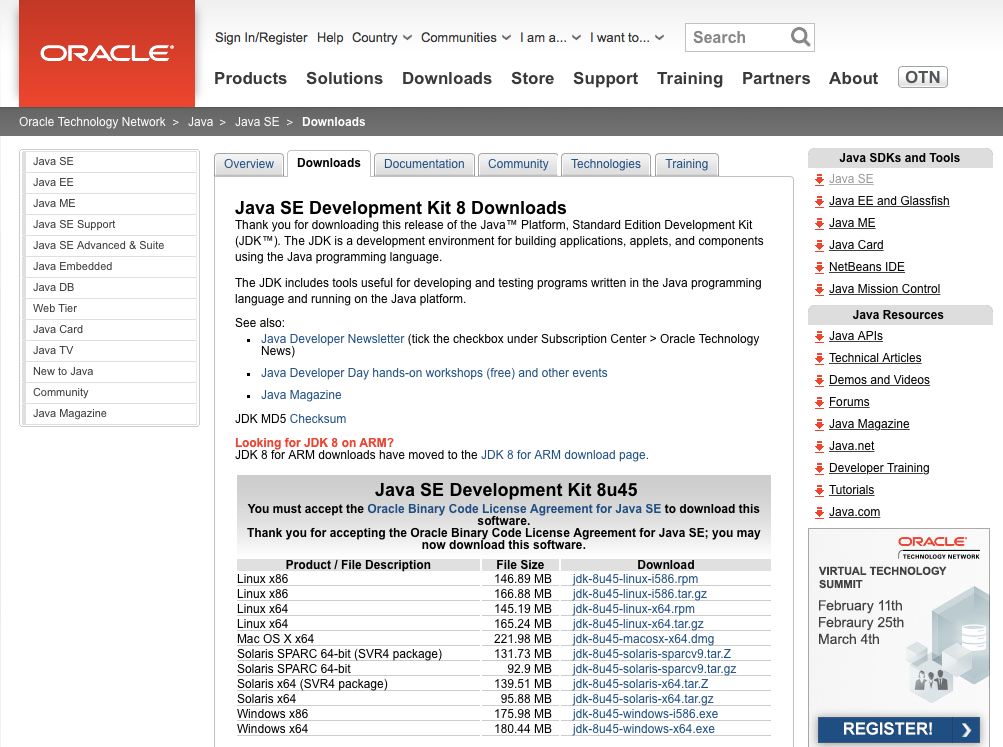Download jdk-8u45-windows-x64.exe

(x=644, y=728)
